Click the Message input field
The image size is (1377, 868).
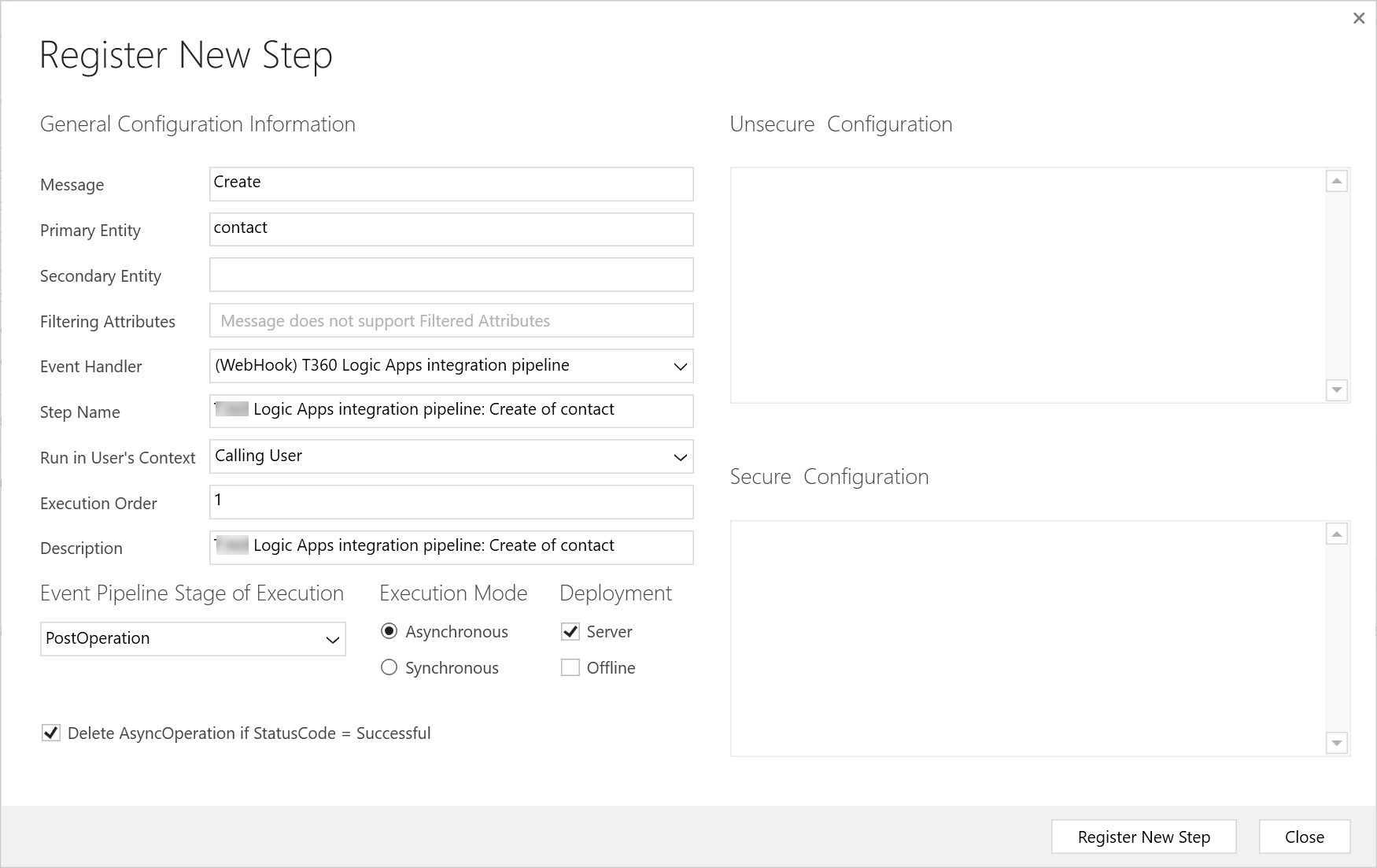point(451,183)
